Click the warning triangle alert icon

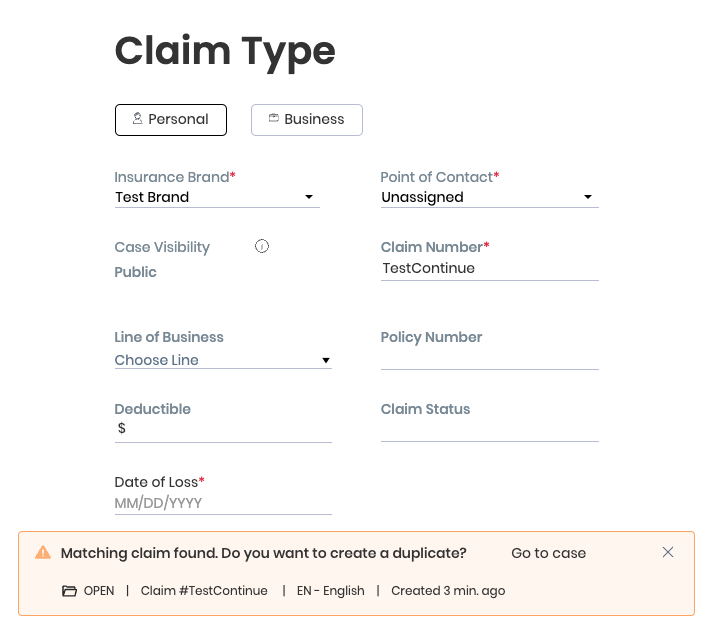click(43, 553)
